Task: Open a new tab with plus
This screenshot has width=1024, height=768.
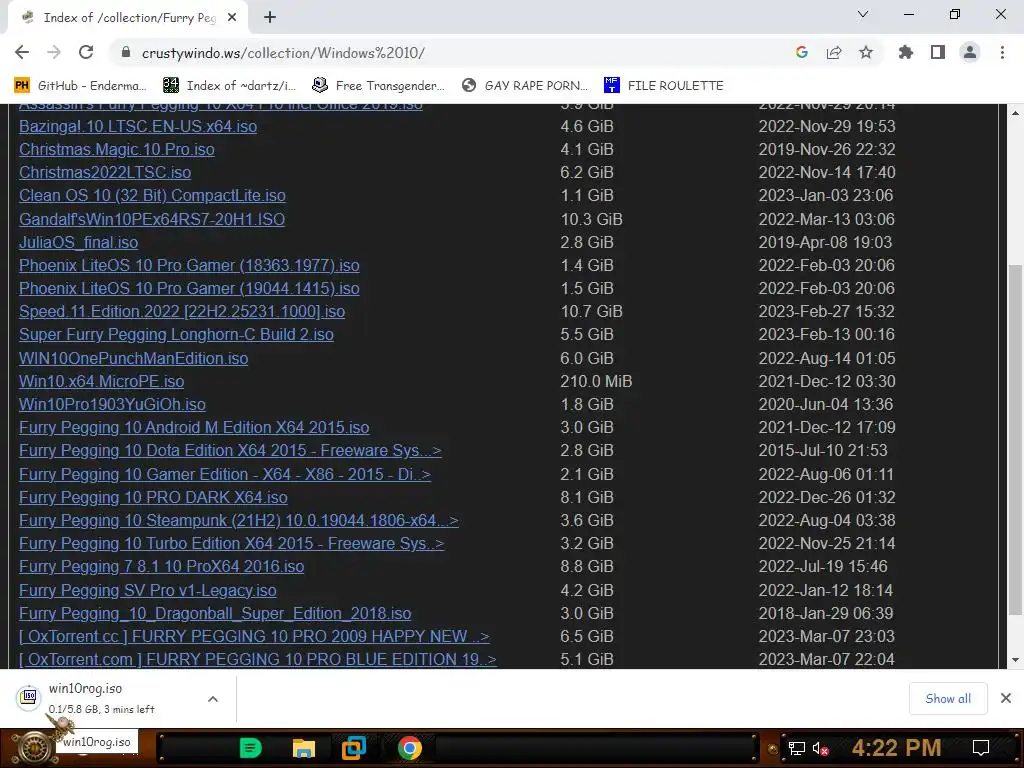Action: click(270, 18)
